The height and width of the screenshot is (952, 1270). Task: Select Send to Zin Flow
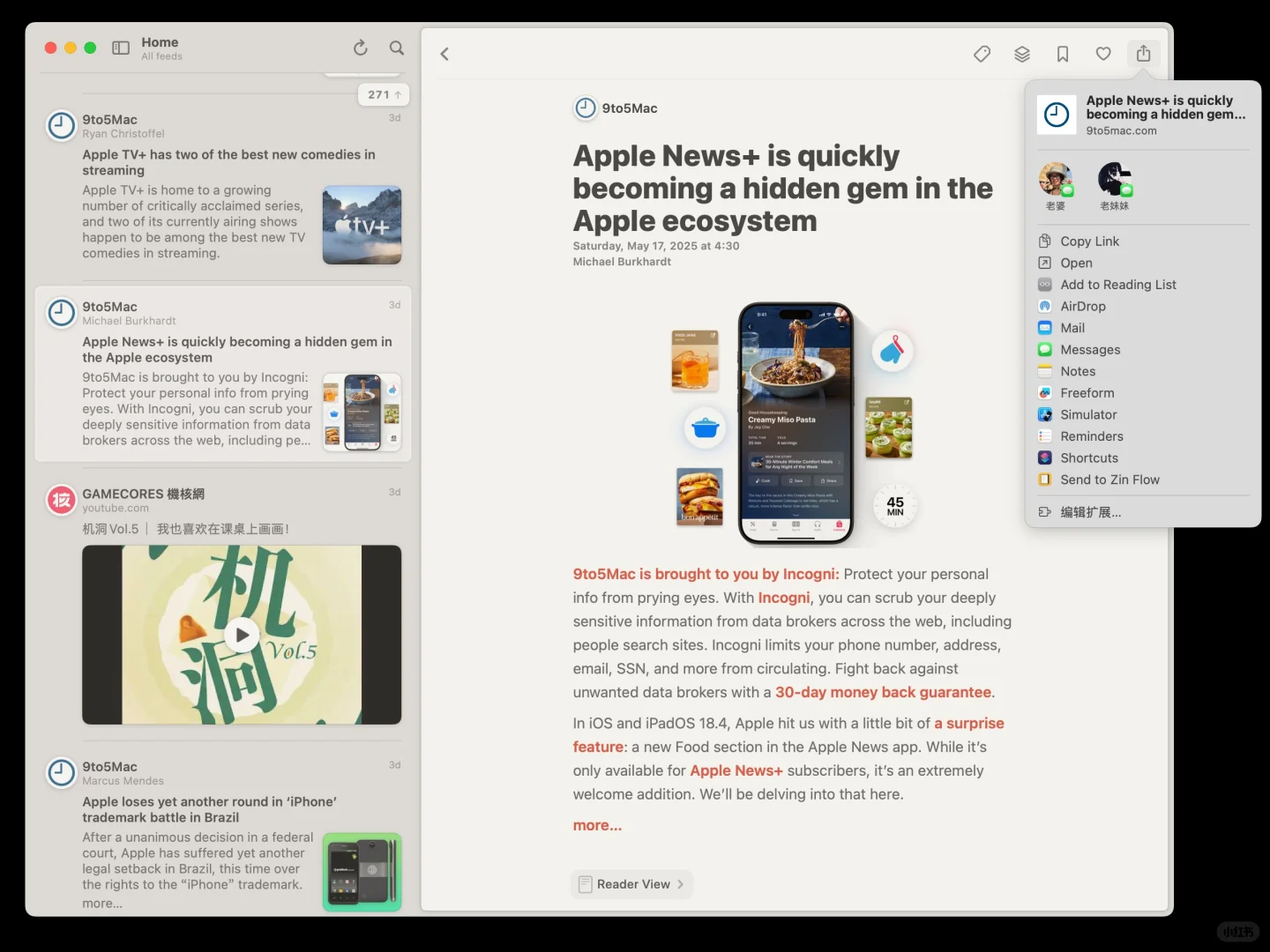pyautogui.click(x=1143, y=480)
